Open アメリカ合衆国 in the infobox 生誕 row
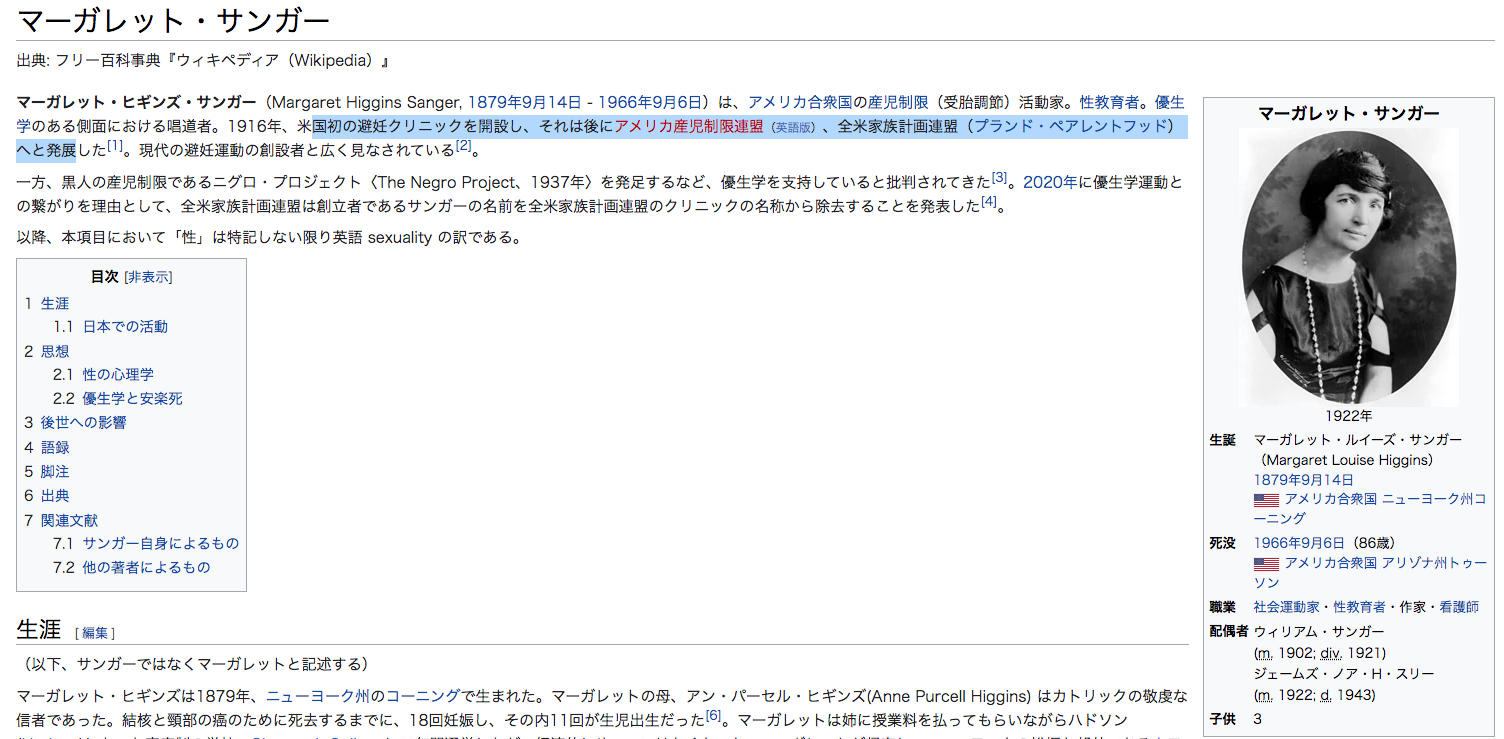 click(1331, 499)
